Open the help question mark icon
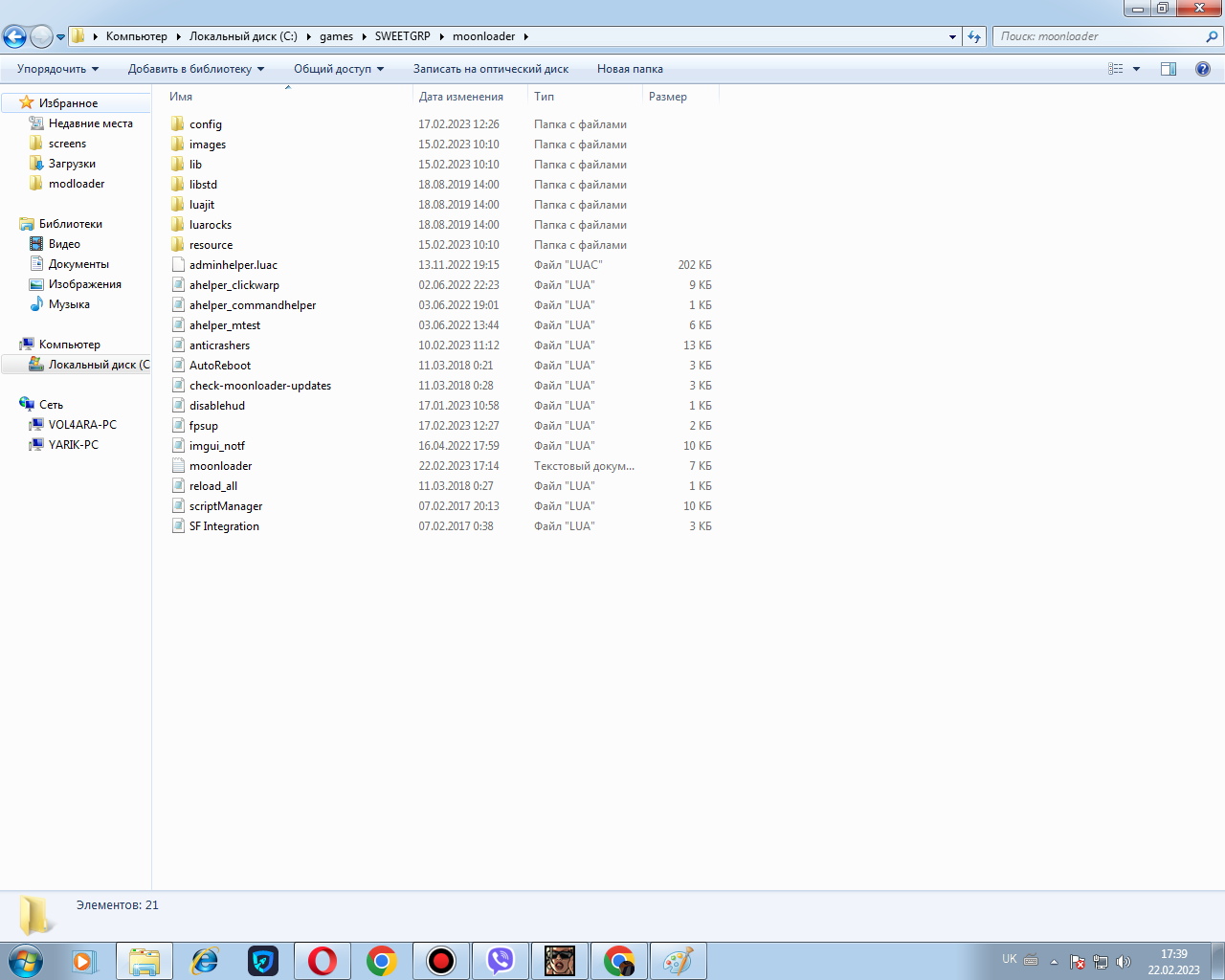 [x=1203, y=69]
